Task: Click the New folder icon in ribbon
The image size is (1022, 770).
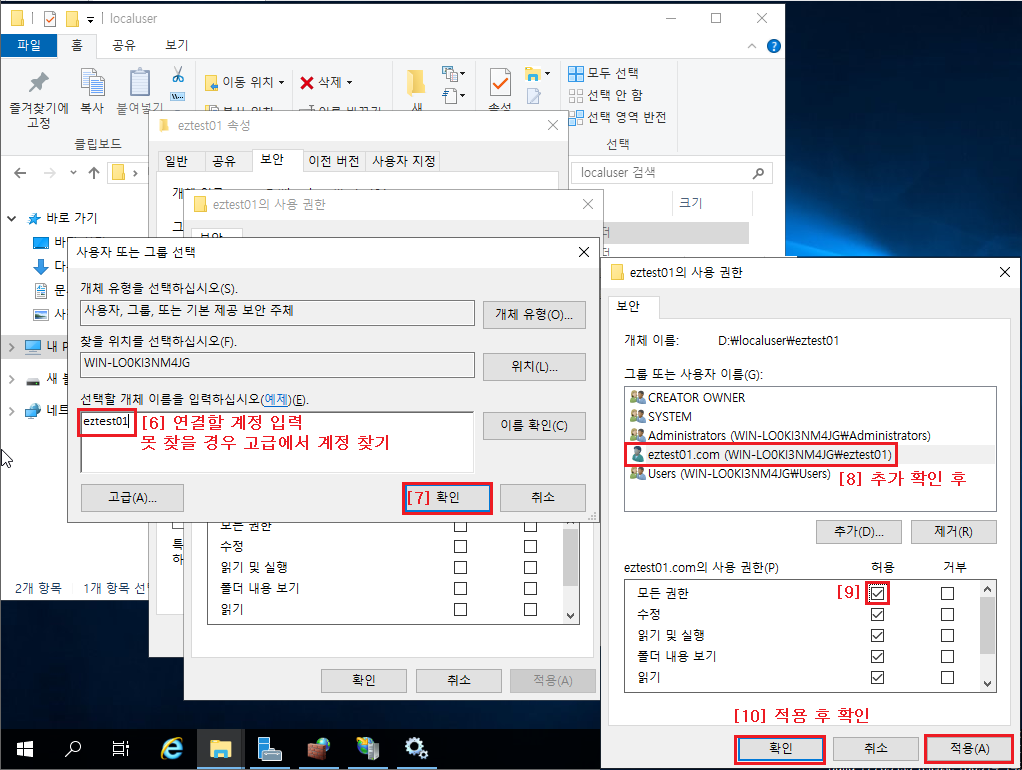Action: pos(416,83)
